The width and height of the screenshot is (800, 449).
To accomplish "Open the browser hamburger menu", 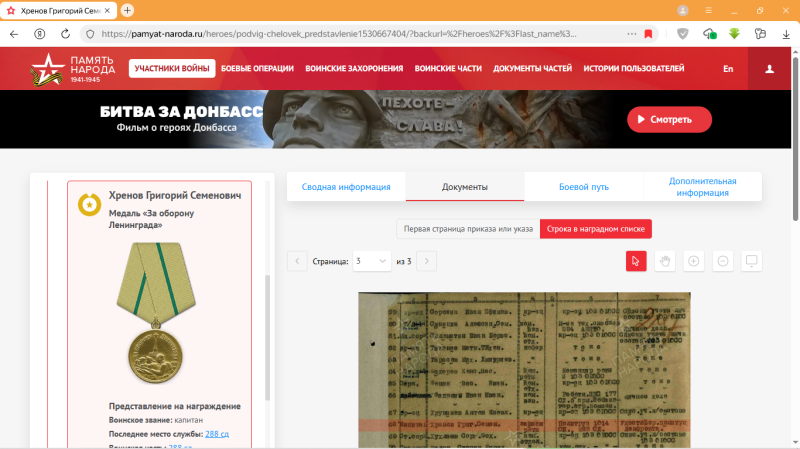I will click(709, 10).
